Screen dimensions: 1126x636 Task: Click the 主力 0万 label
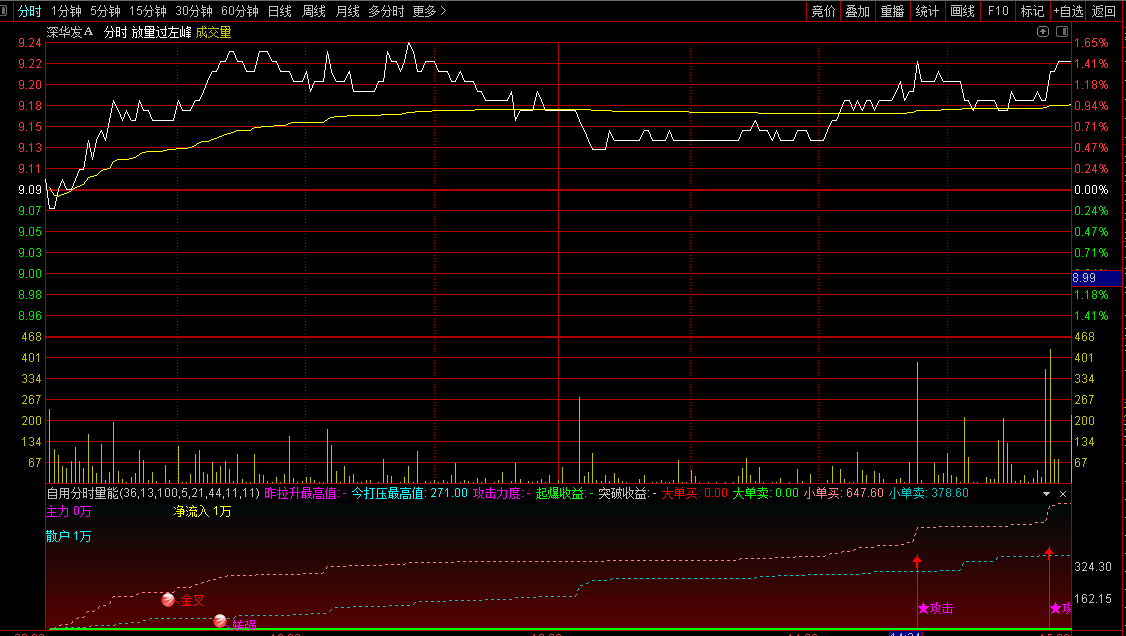tap(69, 512)
